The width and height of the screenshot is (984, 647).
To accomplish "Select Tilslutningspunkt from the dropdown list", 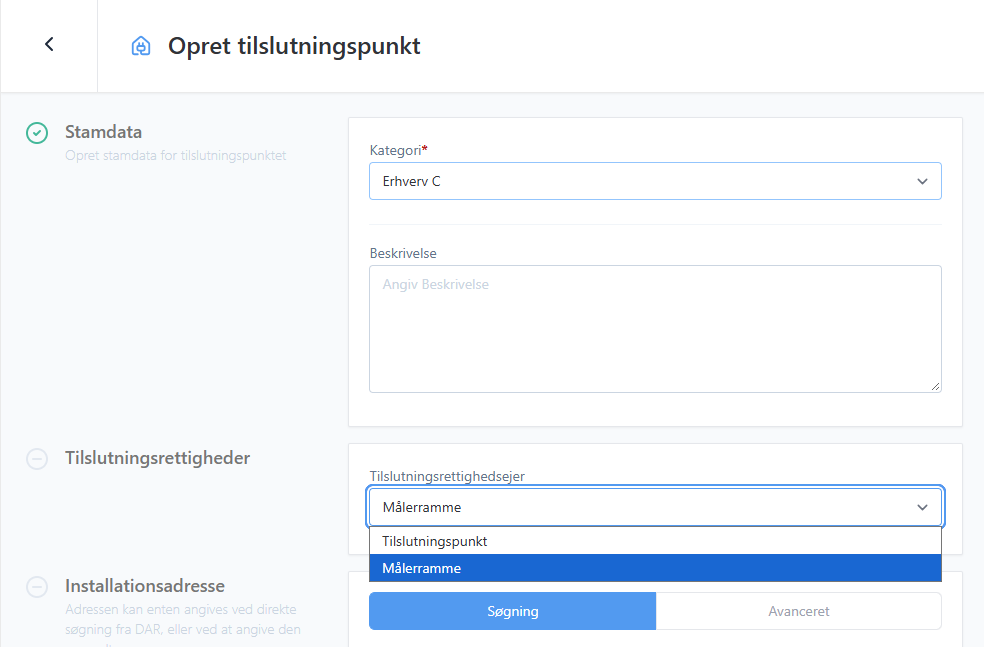I will [655, 541].
